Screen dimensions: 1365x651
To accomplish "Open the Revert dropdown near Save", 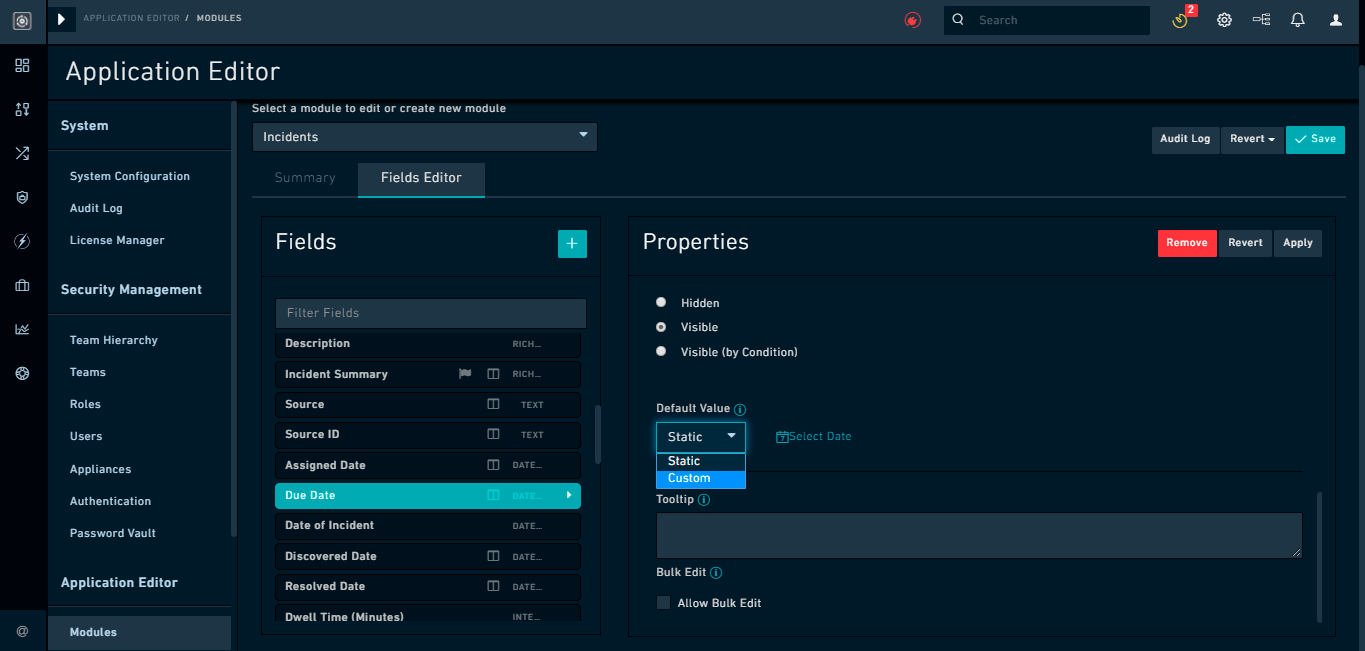I will click(1252, 140).
